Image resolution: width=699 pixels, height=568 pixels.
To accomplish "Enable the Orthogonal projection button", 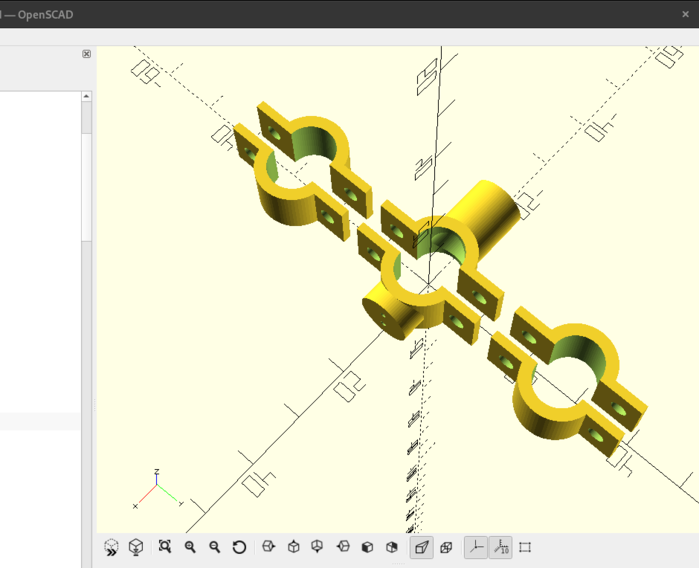I will click(x=447, y=547).
